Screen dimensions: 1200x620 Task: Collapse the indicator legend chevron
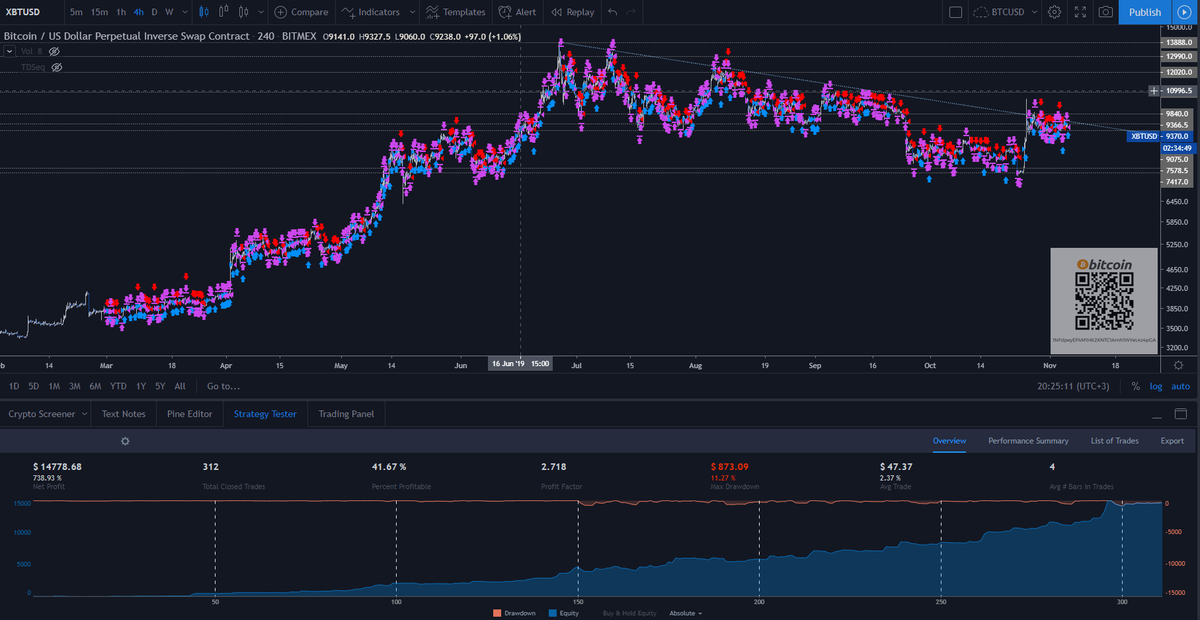tap(8, 51)
